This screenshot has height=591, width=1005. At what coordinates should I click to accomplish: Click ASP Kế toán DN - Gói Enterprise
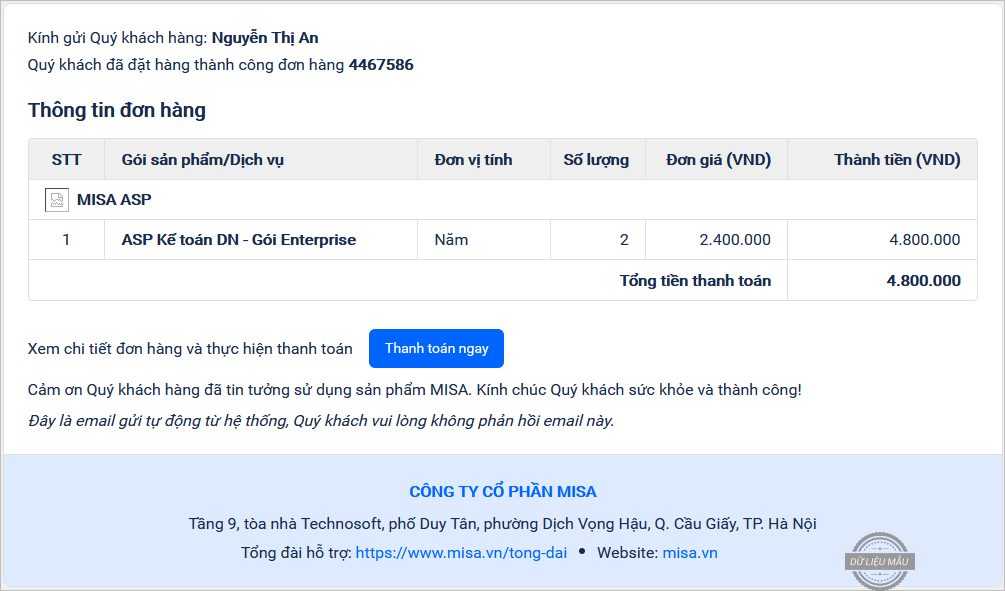[239, 240]
